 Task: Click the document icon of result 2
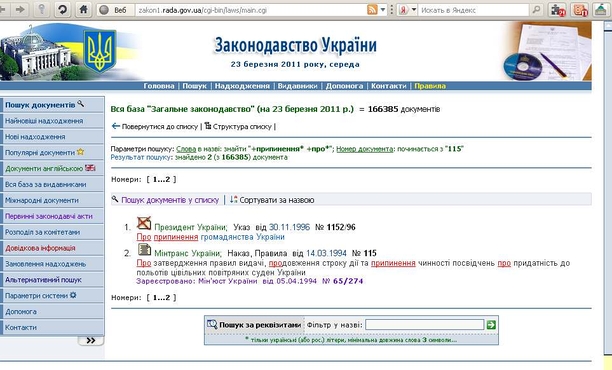click(144, 249)
